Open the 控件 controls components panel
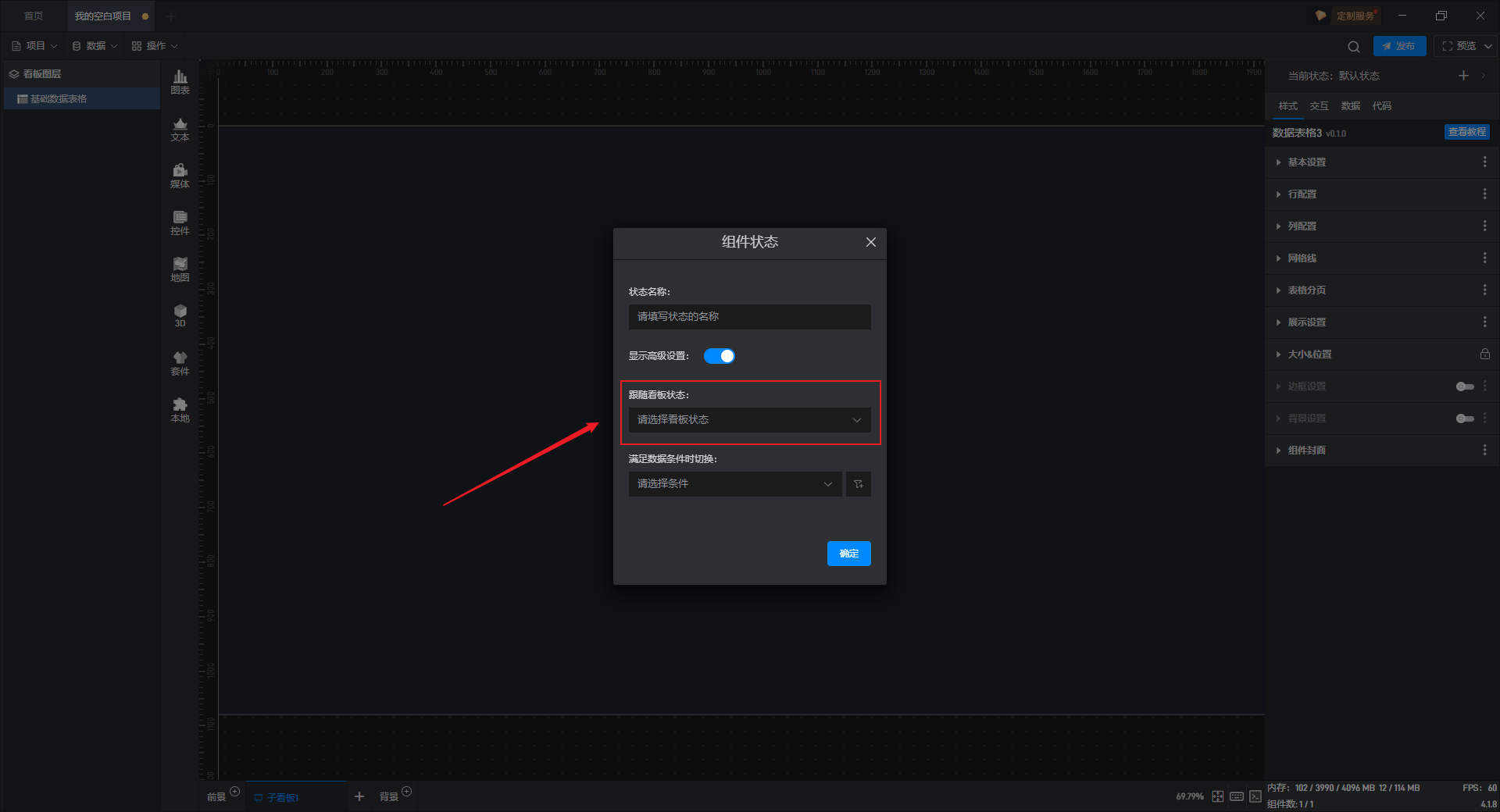Screen dimensions: 1500x812 point(180,223)
